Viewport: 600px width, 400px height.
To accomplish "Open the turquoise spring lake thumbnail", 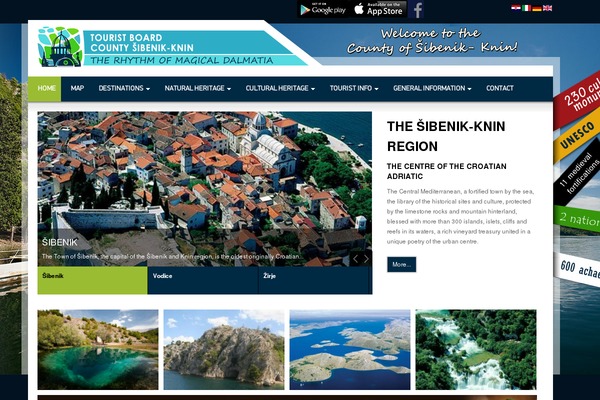I will [98, 349].
